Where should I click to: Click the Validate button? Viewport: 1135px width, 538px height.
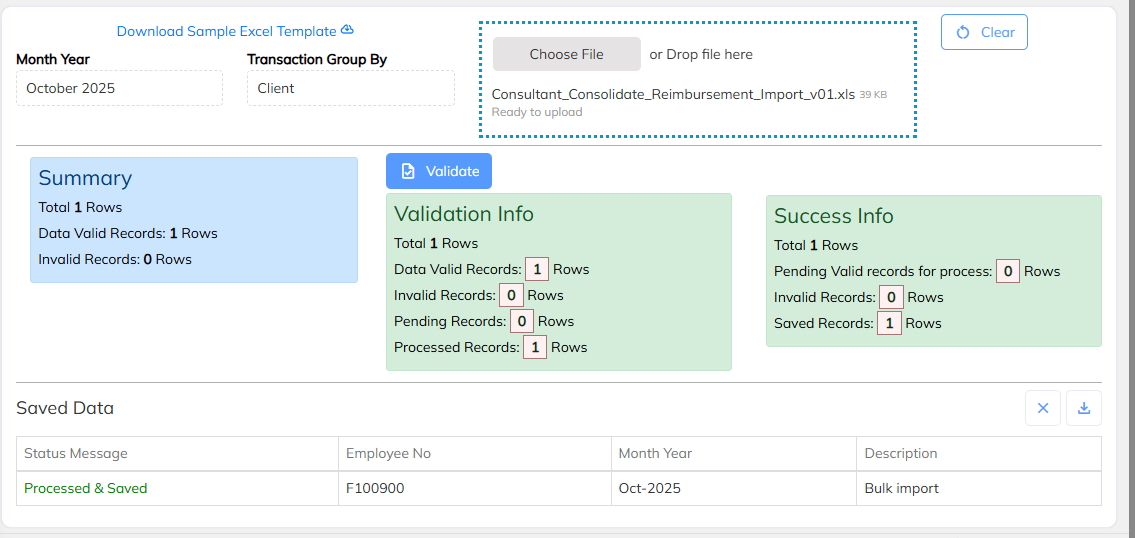click(439, 171)
